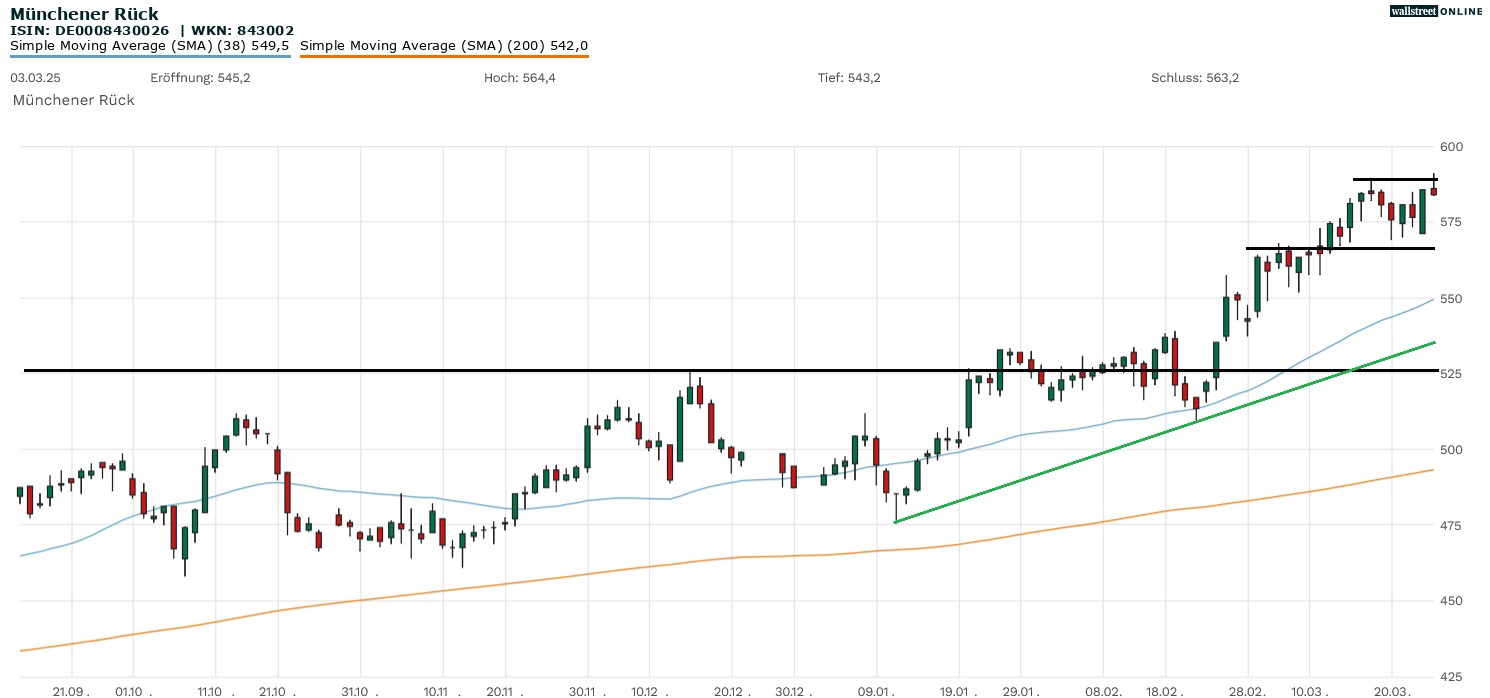Screen dimensions: 1490x698
Task: Select the SMA (200) legend label
Action: click(x=444, y=45)
